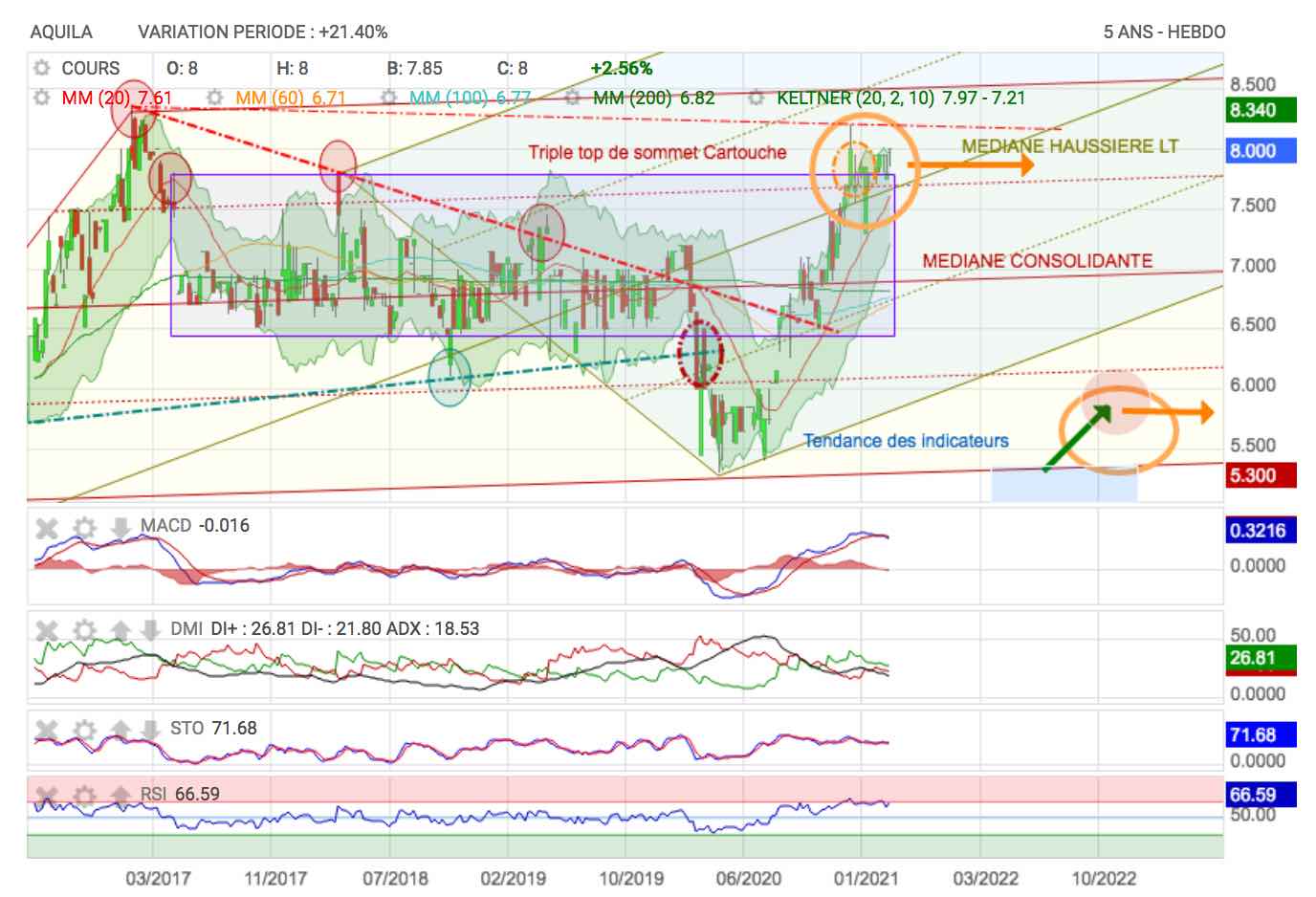
Task: Move the STO panel up
Action: pos(121,729)
